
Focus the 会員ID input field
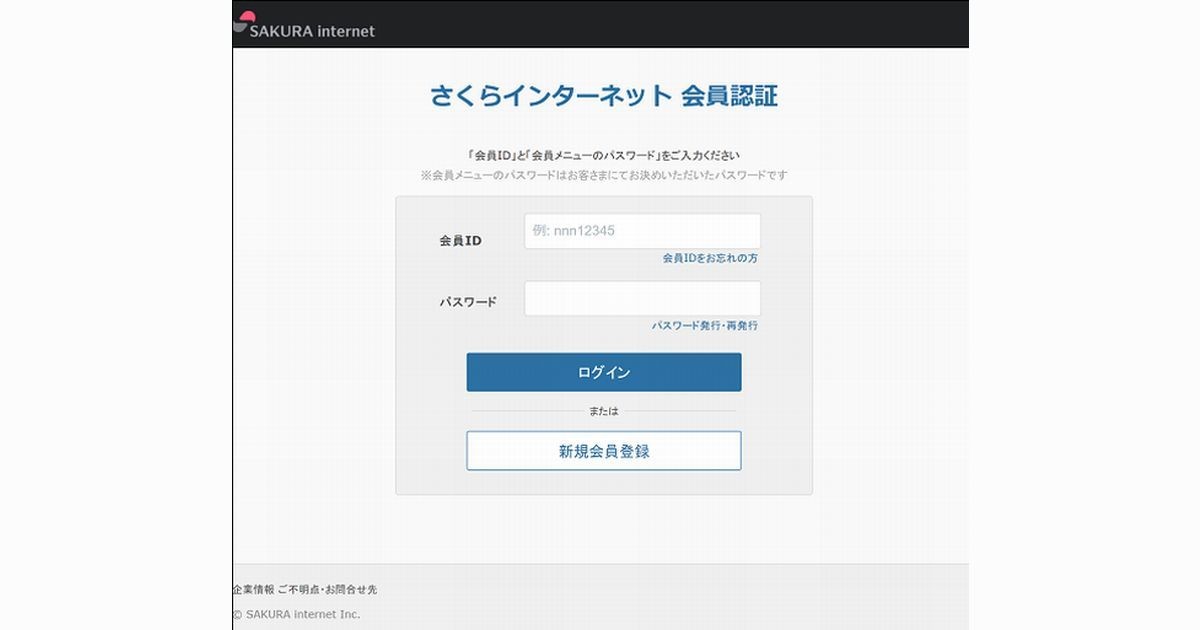642,231
